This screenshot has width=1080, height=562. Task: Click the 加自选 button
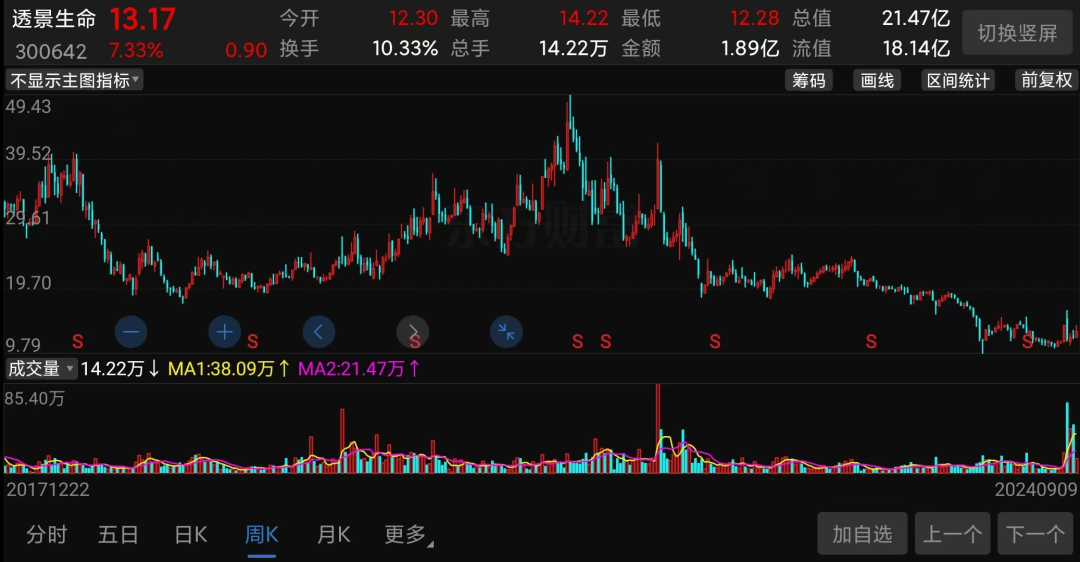pyautogui.click(x=862, y=534)
